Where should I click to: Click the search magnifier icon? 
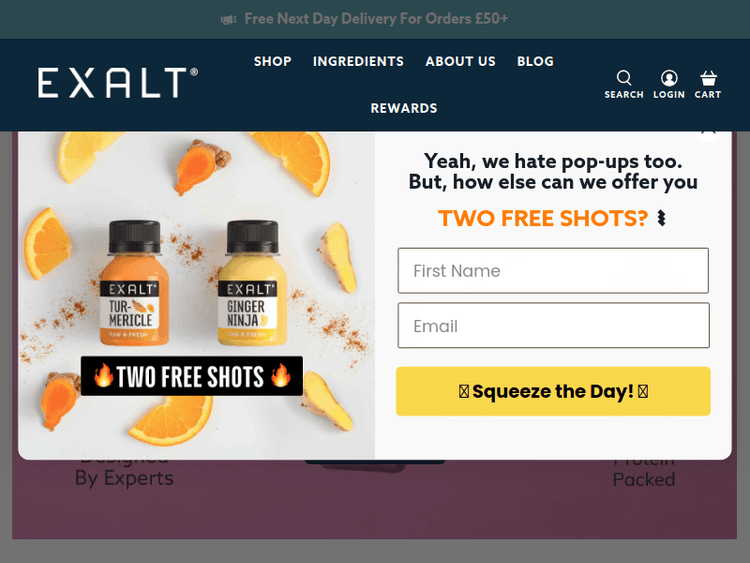624,77
